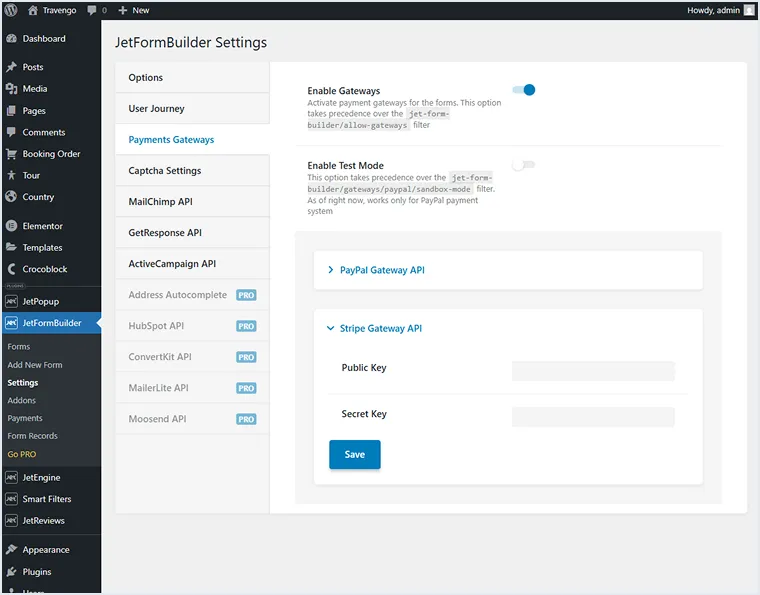The image size is (760, 595).
Task: Click the Elementor icon in the sidebar
Action: (x=11, y=226)
